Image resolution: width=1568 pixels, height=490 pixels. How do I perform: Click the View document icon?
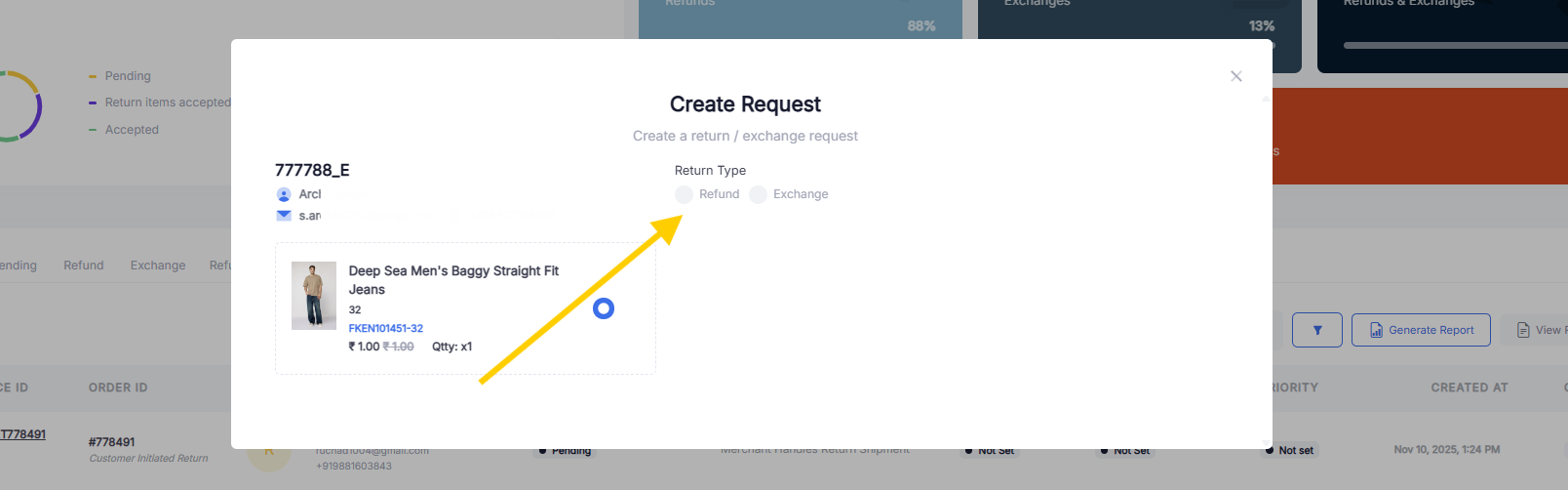point(1523,330)
